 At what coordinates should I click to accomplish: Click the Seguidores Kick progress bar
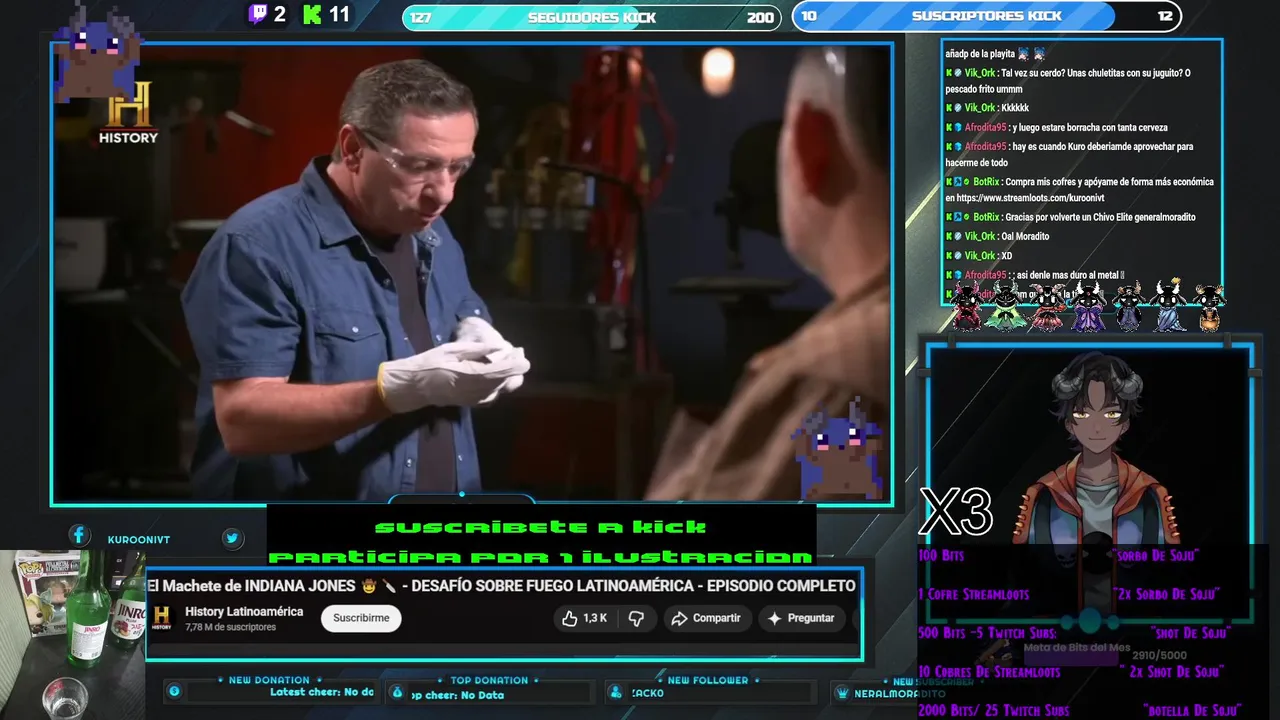592,17
